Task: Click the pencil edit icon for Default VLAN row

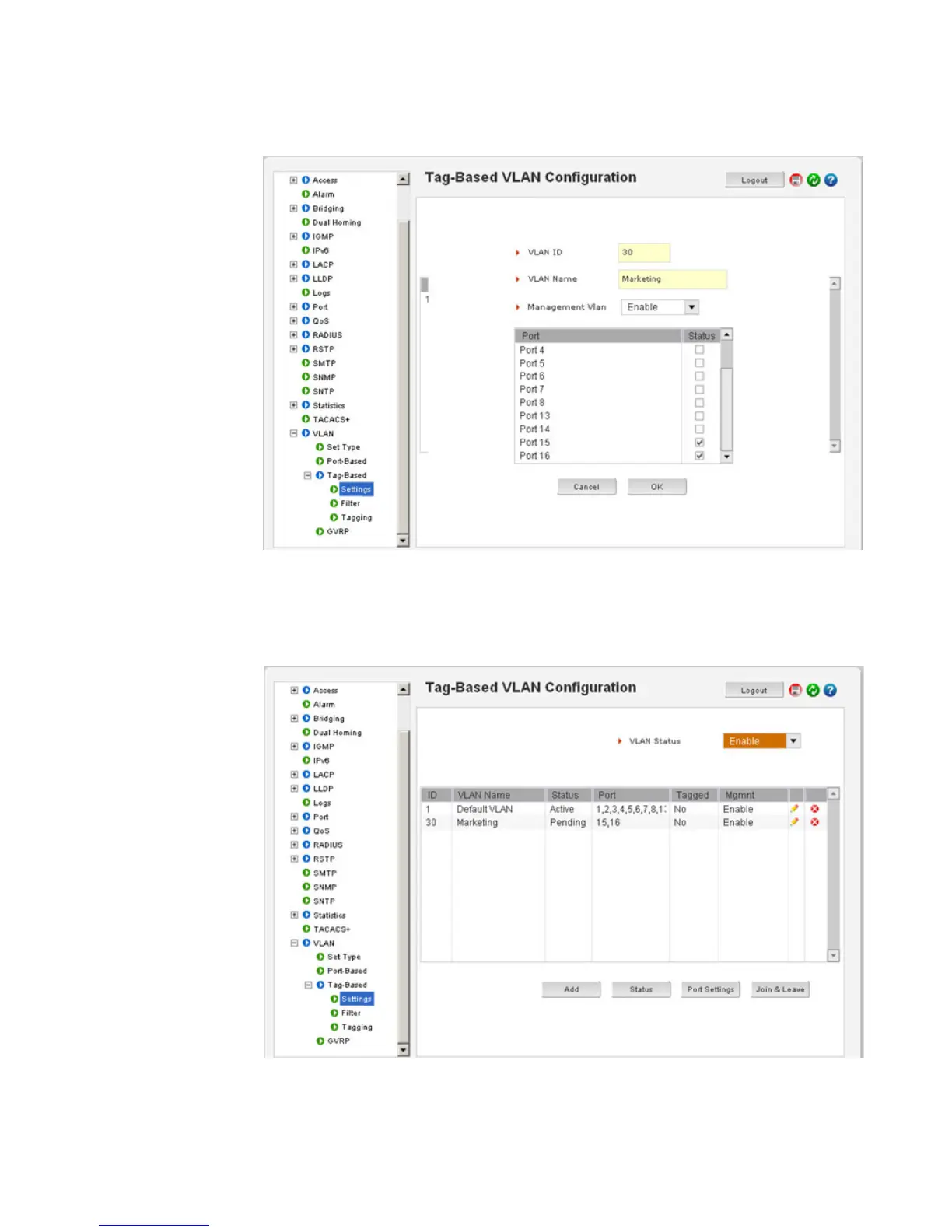Action: point(794,809)
